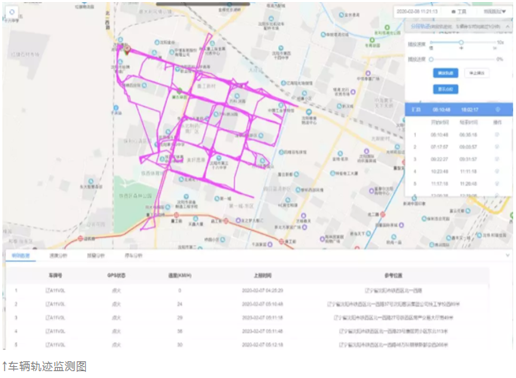This screenshot has height=378, width=516.
Task: Switch to the parking analysis tab
Action: tap(133, 255)
